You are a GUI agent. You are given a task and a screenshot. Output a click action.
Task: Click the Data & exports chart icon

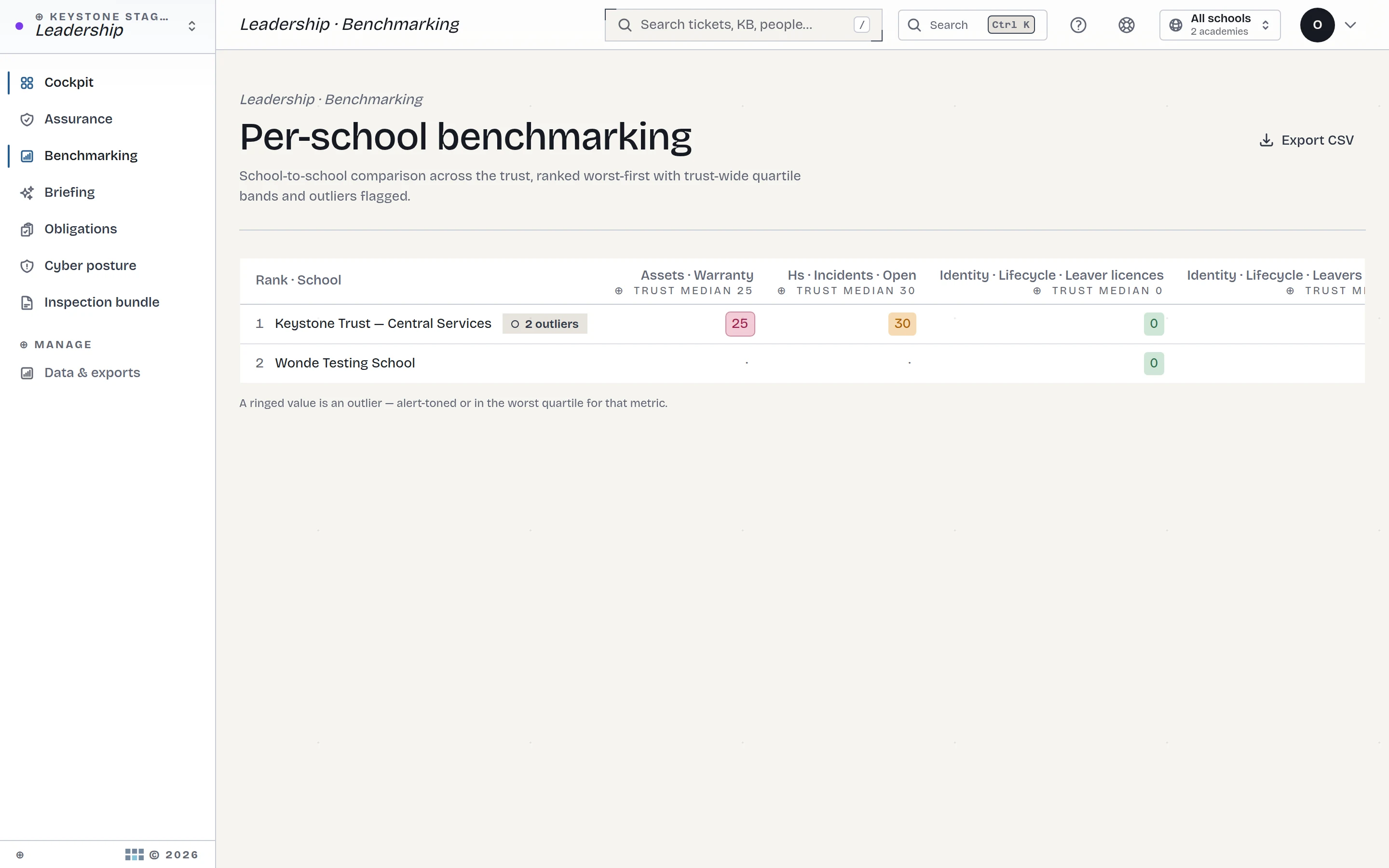pyautogui.click(x=27, y=373)
